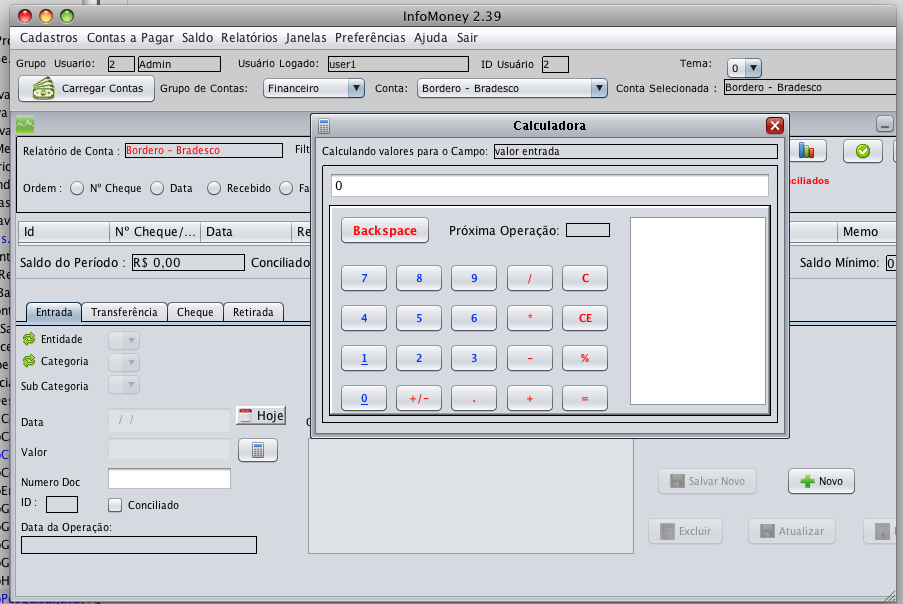Image resolution: width=903 pixels, height=604 pixels.
Task: Click the calculator divide button
Action: tap(530, 278)
